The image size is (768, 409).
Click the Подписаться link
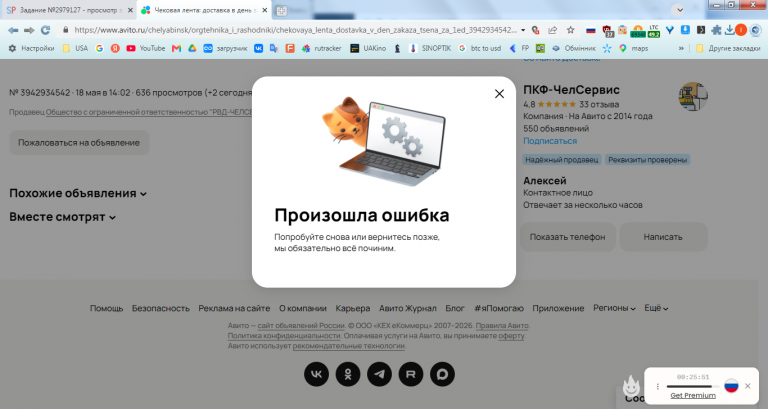coord(550,141)
